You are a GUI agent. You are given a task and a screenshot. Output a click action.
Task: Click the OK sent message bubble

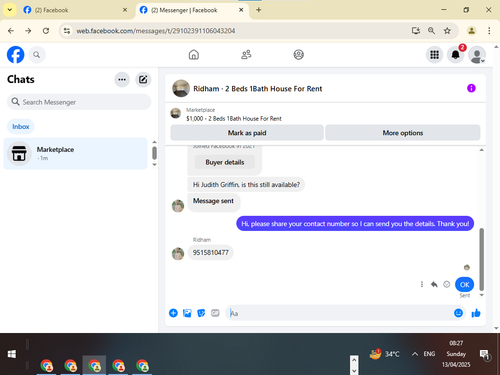point(464,285)
